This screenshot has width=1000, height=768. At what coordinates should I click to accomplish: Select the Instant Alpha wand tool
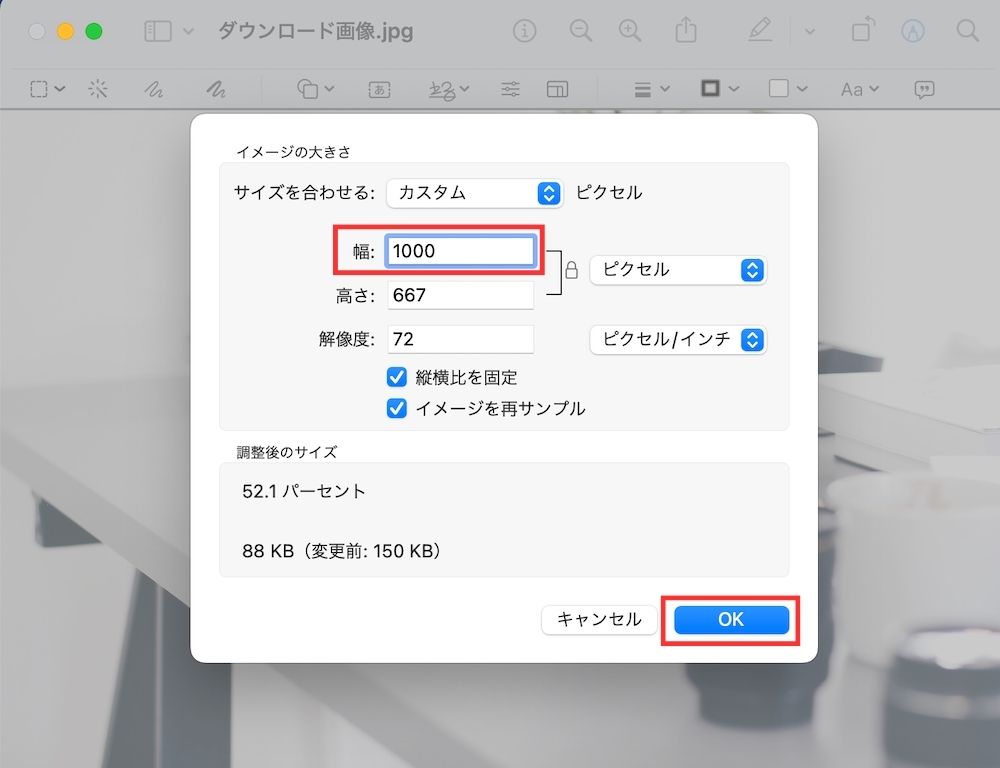(x=98, y=89)
